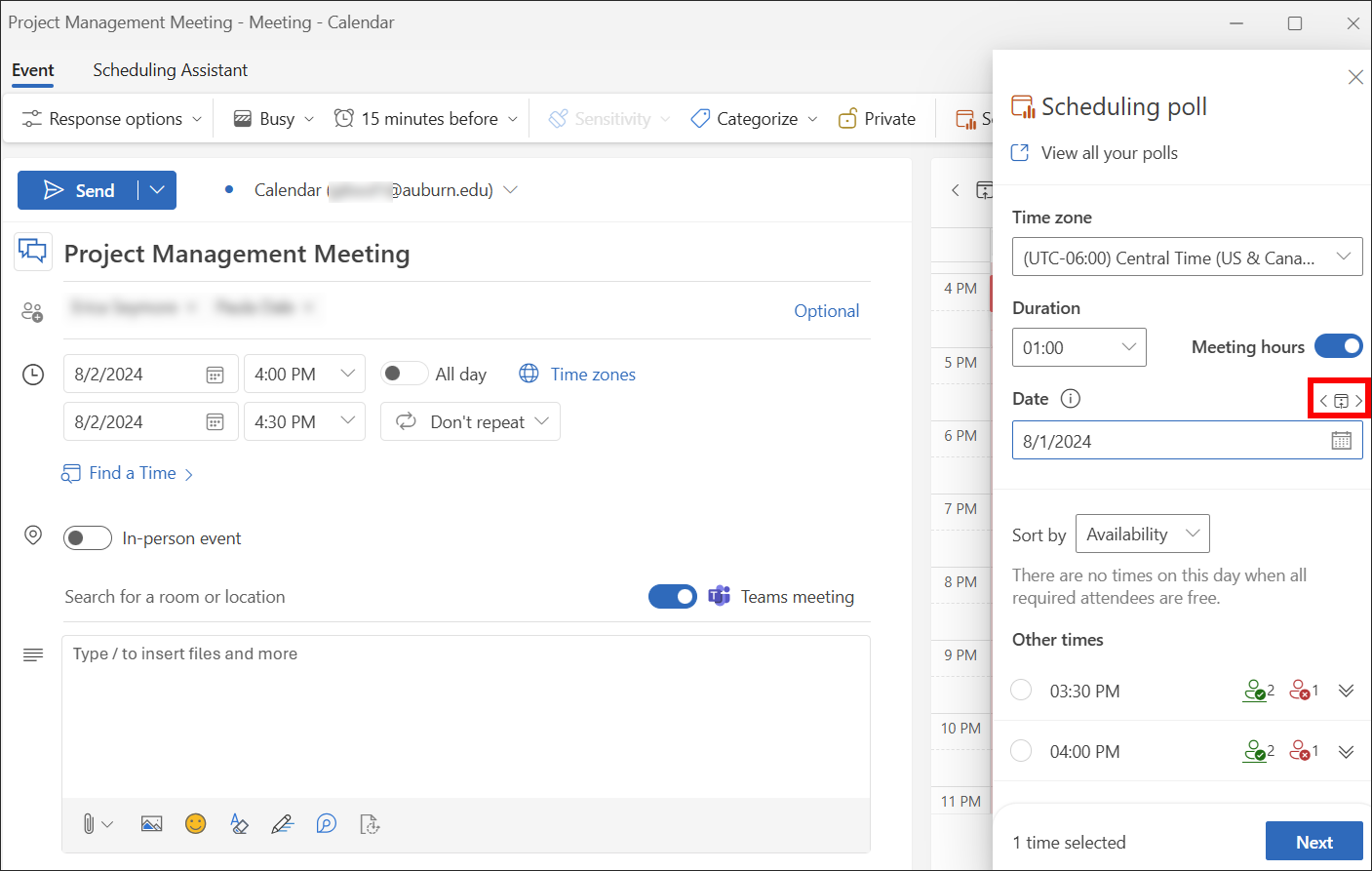Screen dimensions: 1372x871
Task: Click the Send button
Action: [x=79, y=190]
